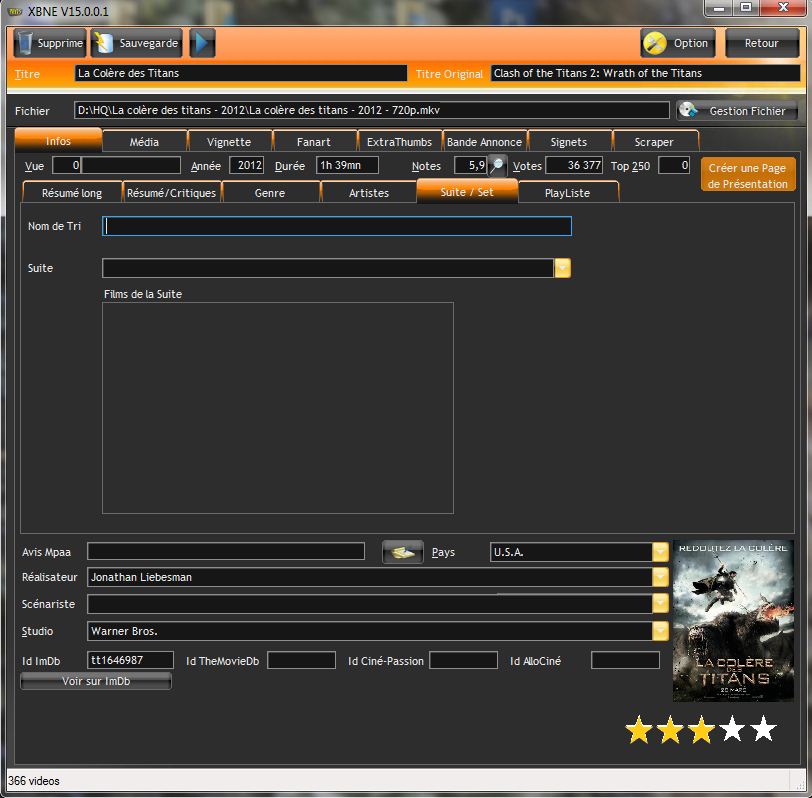Click the fifth rating star
The height and width of the screenshot is (798, 812).
pos(763,730)
